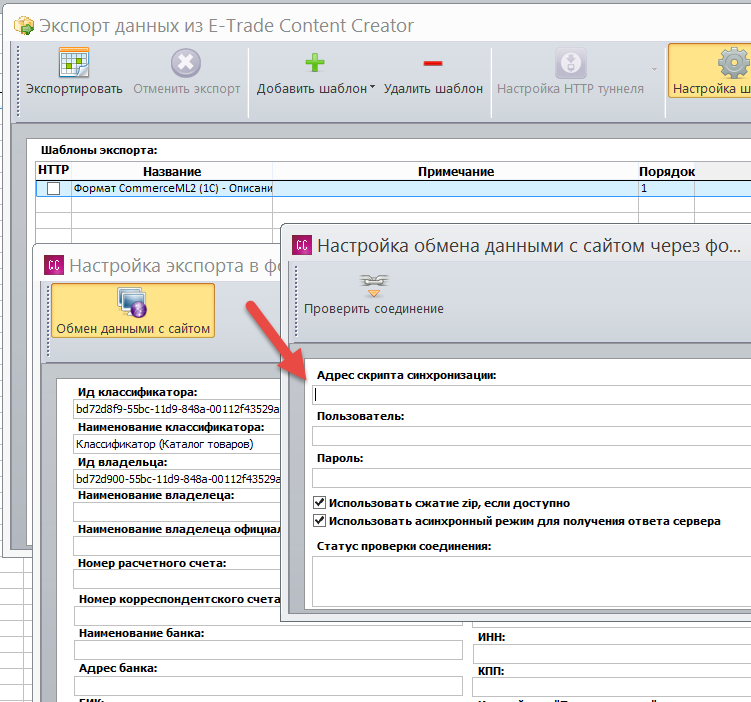Click the HTTP column header
This screenshot has height=702, width=751.
click(54, 170)
